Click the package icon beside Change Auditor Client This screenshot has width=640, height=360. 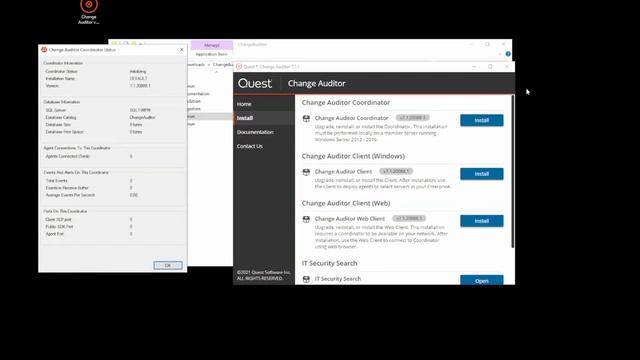(306, 172)
